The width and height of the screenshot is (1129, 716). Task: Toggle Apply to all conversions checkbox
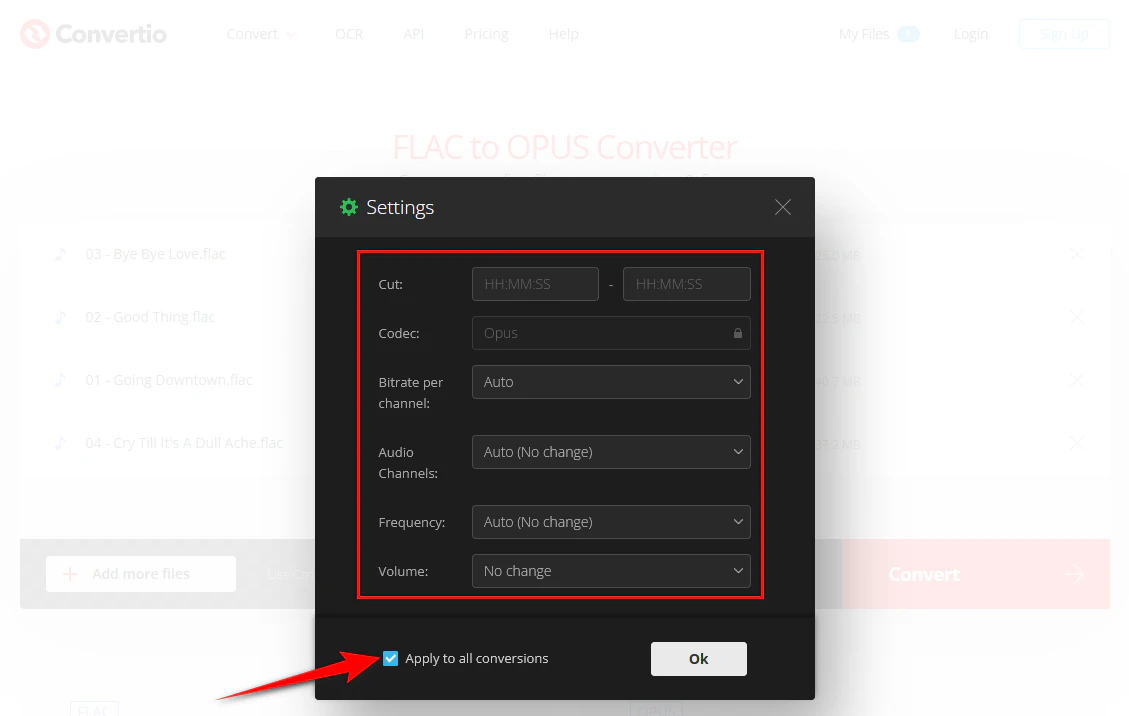391,658
